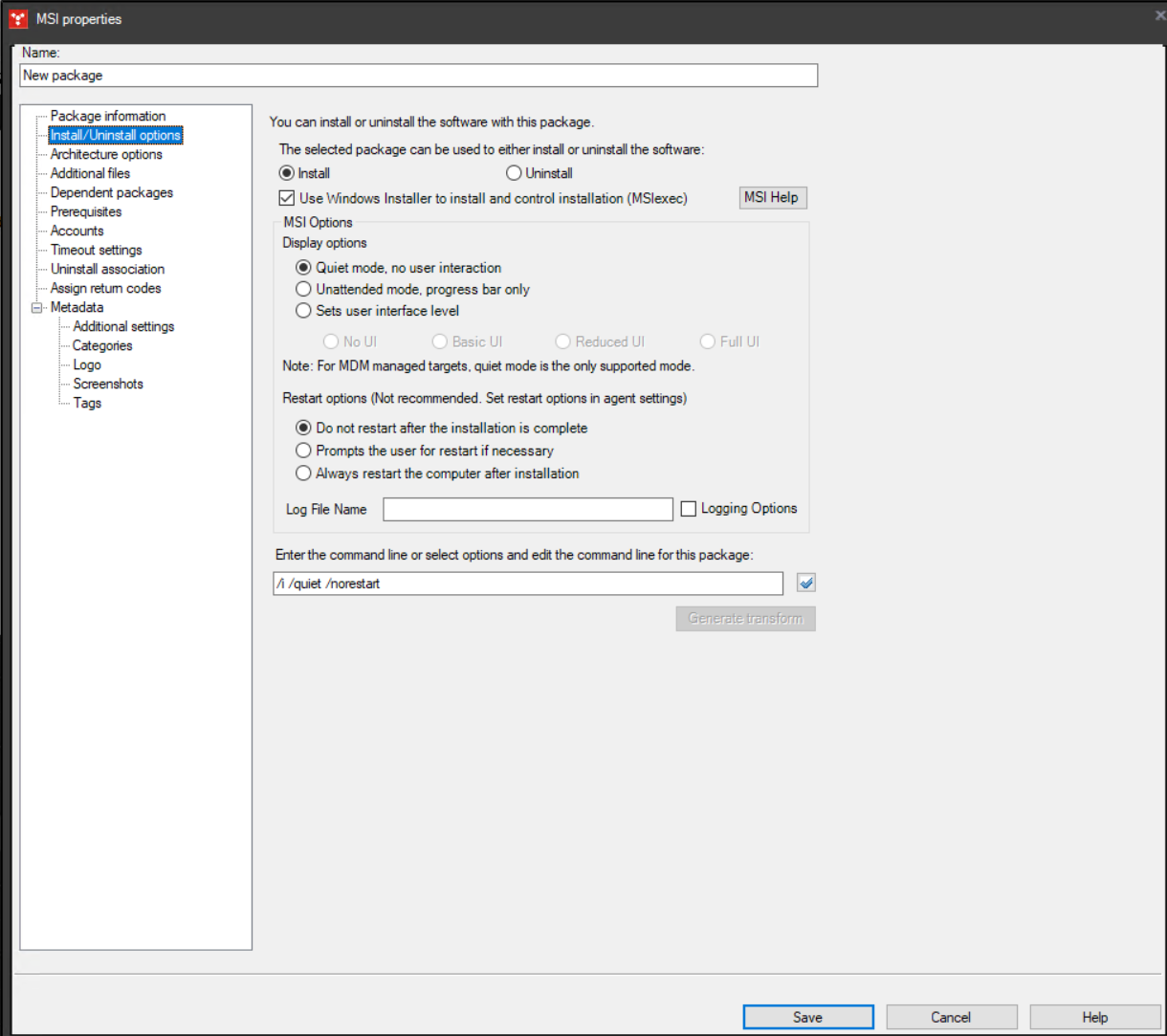Click the blue checkmark icon beside command line
Viewport: 1167px width, 1036px height.
pyautogui.click(x=805, y=584)
